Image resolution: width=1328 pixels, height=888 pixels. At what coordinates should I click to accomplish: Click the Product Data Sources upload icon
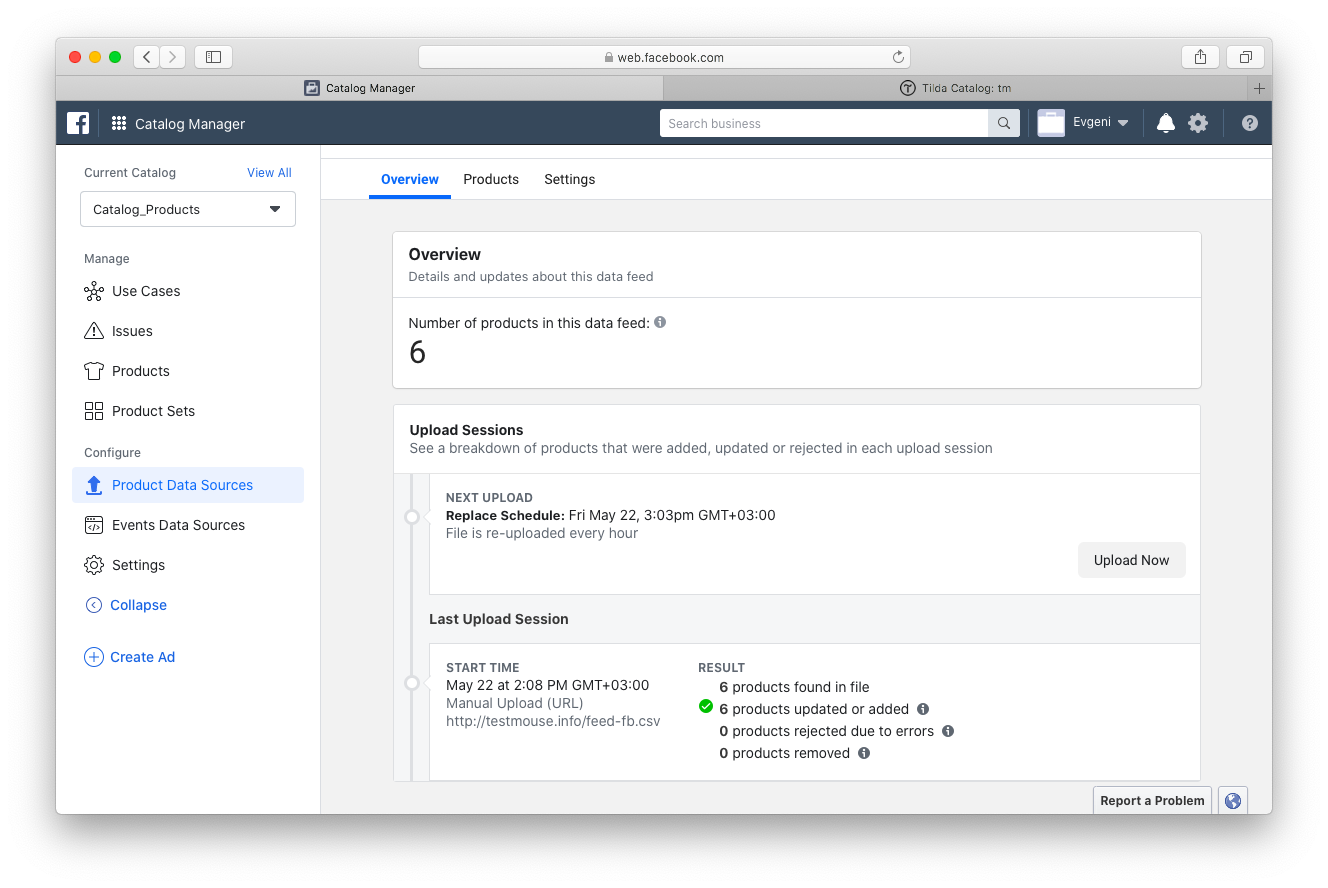(x=94, y=485)
